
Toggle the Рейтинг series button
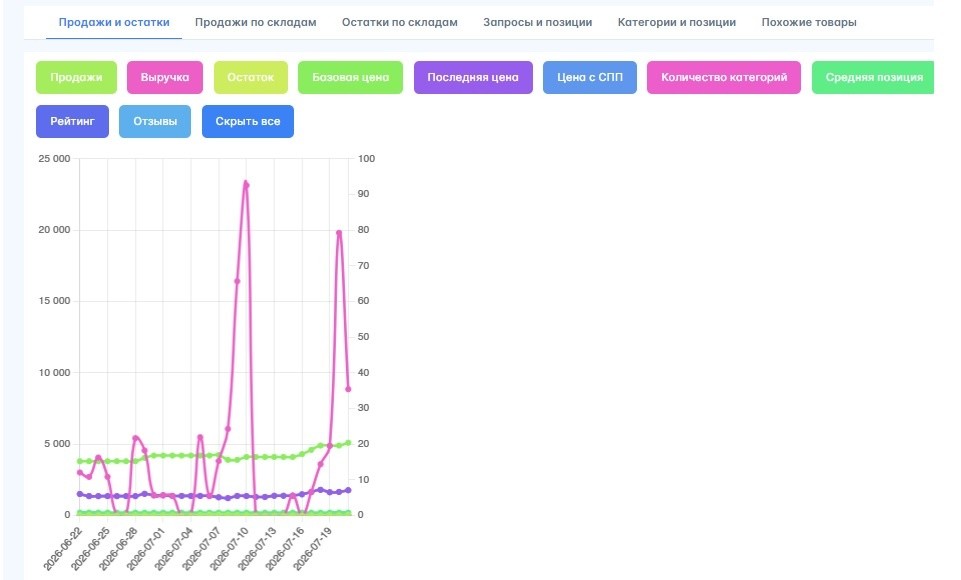point(72,121)
